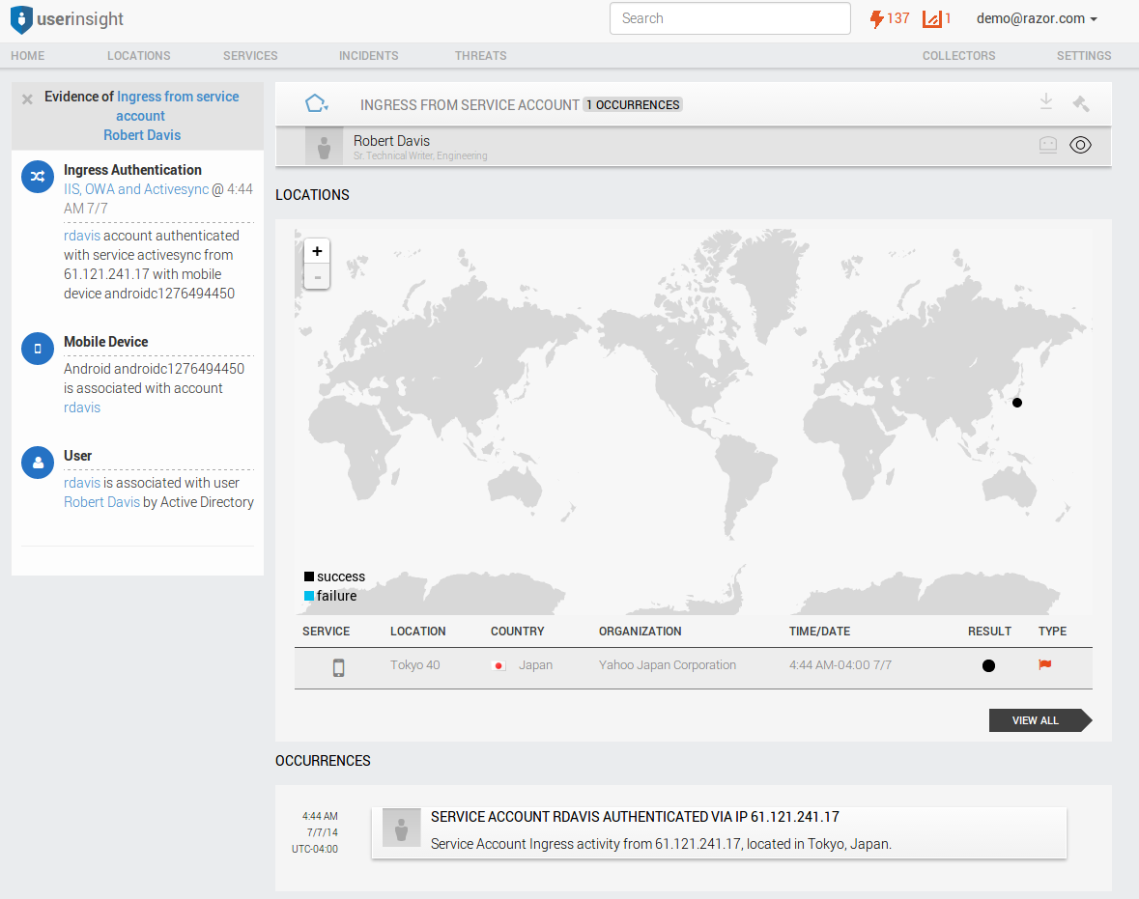Open the lightning bolt alerts counter

coord(878,19)
